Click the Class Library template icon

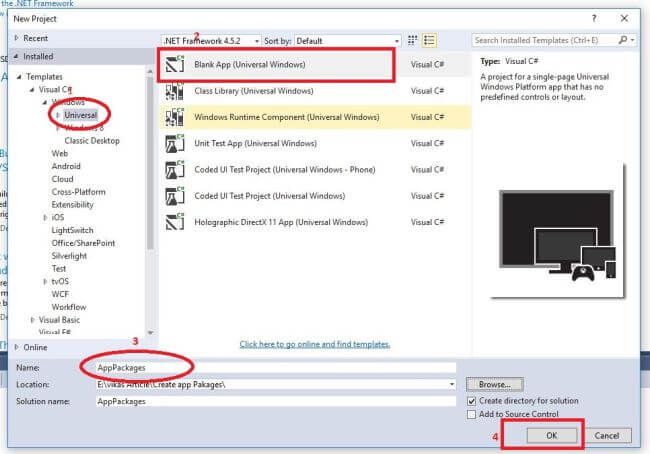(175, 91)
